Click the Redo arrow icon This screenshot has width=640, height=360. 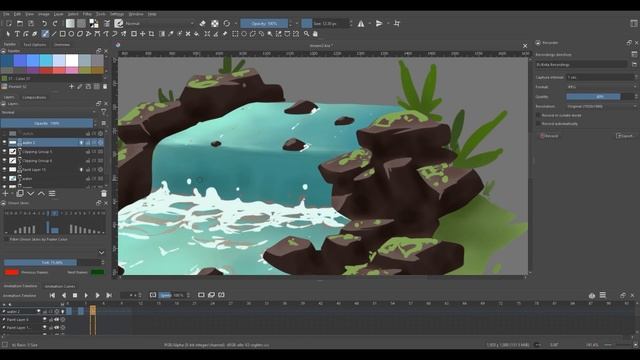[x=55, y=24]
